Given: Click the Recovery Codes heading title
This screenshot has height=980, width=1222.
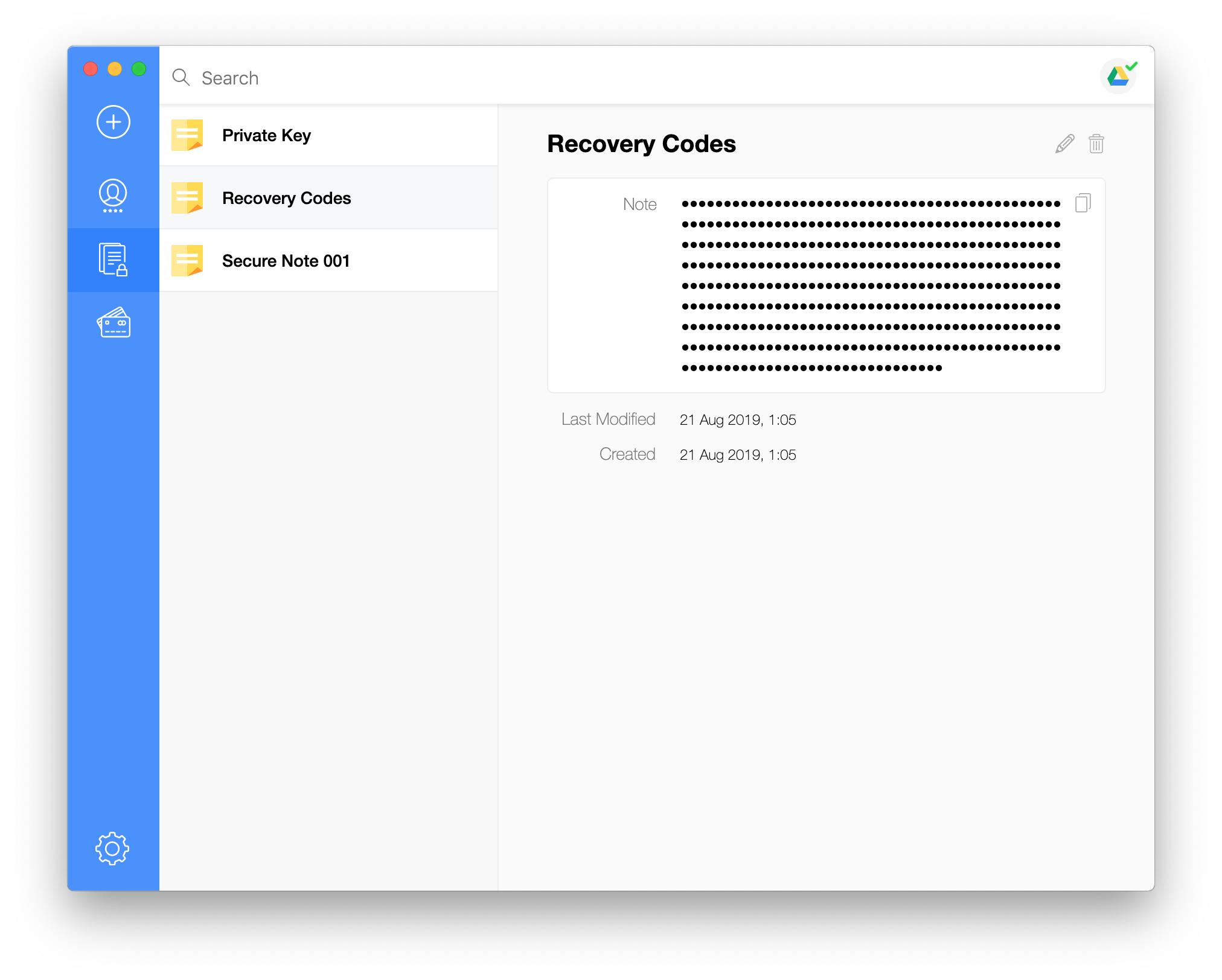Looking at the screenshot, I should click(641, 144).
